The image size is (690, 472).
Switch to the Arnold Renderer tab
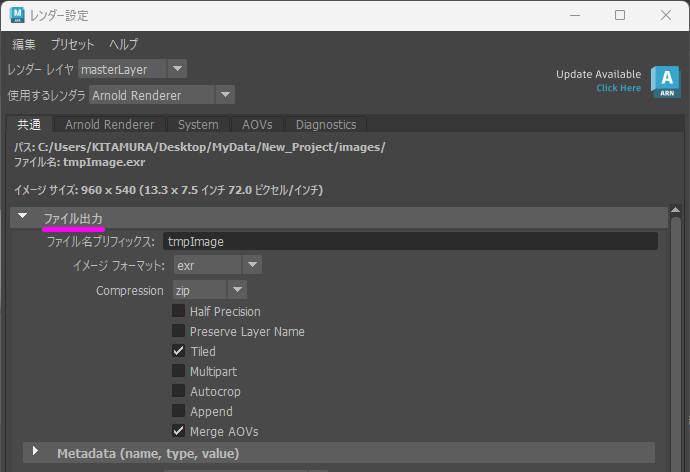[110, 124]
